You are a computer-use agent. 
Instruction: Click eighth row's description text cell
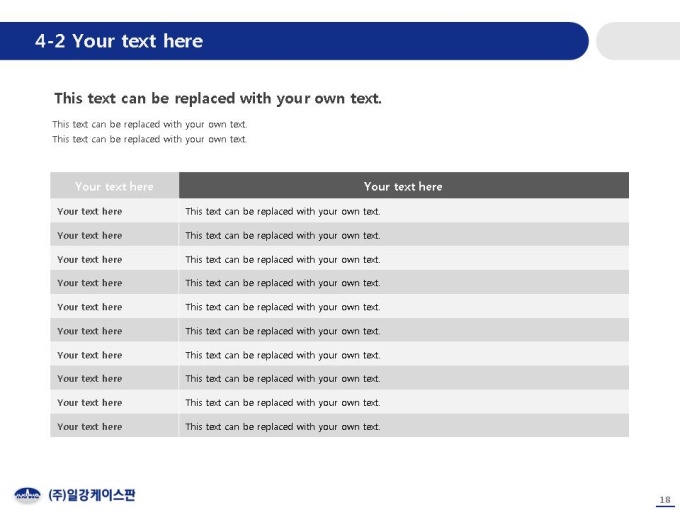404,378
